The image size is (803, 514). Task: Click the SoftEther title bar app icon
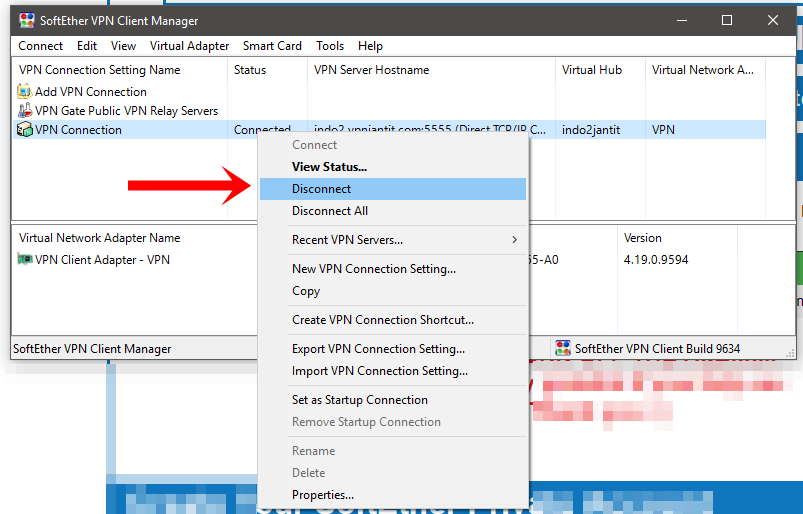click(x=27, y=20)
